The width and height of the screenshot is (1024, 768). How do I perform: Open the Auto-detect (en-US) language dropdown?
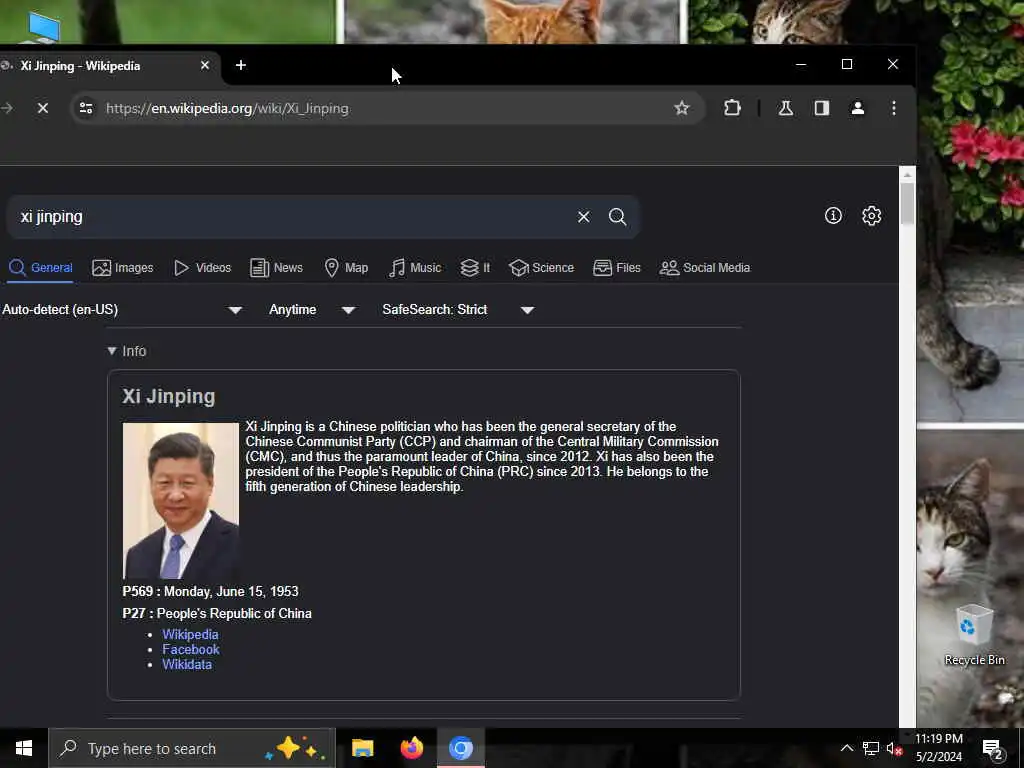click(x=122, y=310)
